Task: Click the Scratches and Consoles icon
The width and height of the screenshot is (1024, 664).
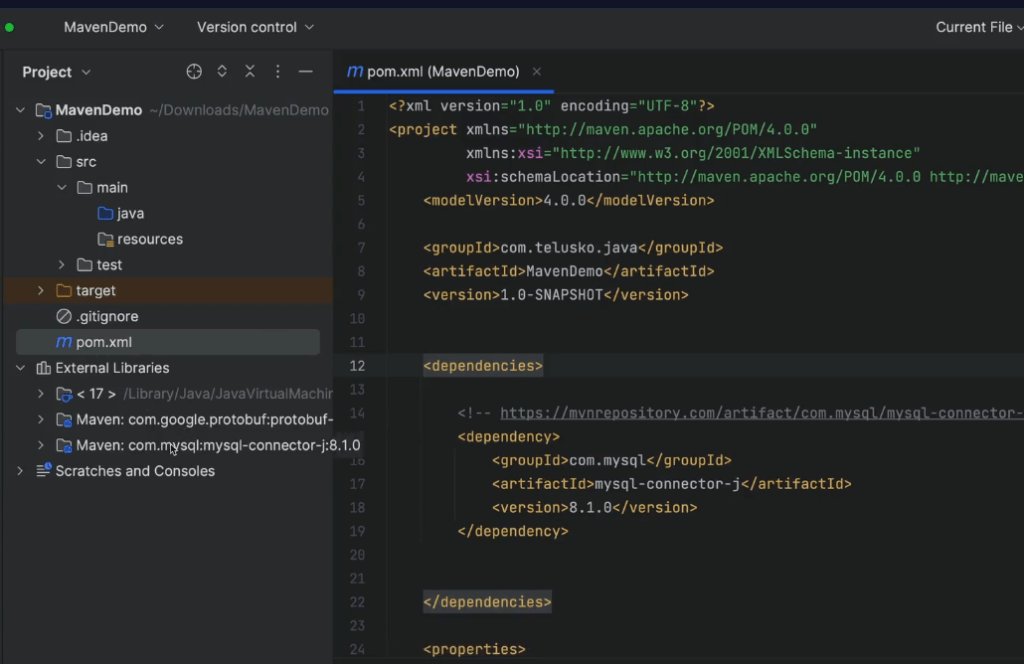Action: pyautogui.click(x=44, y=470)
